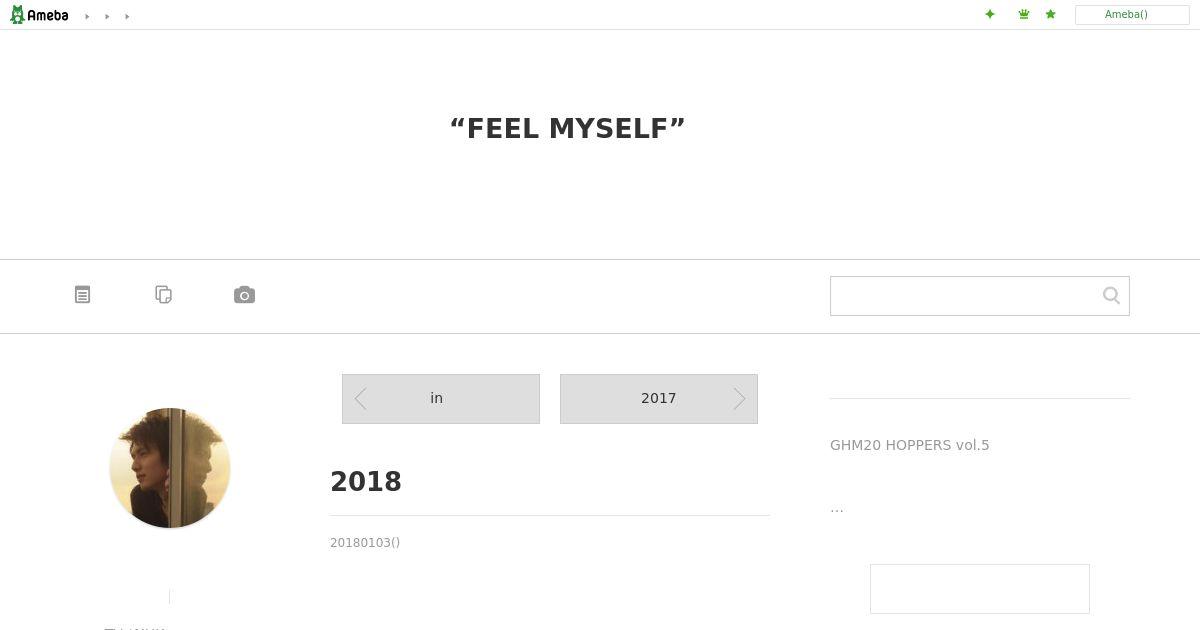Open the blog entries list icon
The image size is (1200, 630).
point(83,295)
